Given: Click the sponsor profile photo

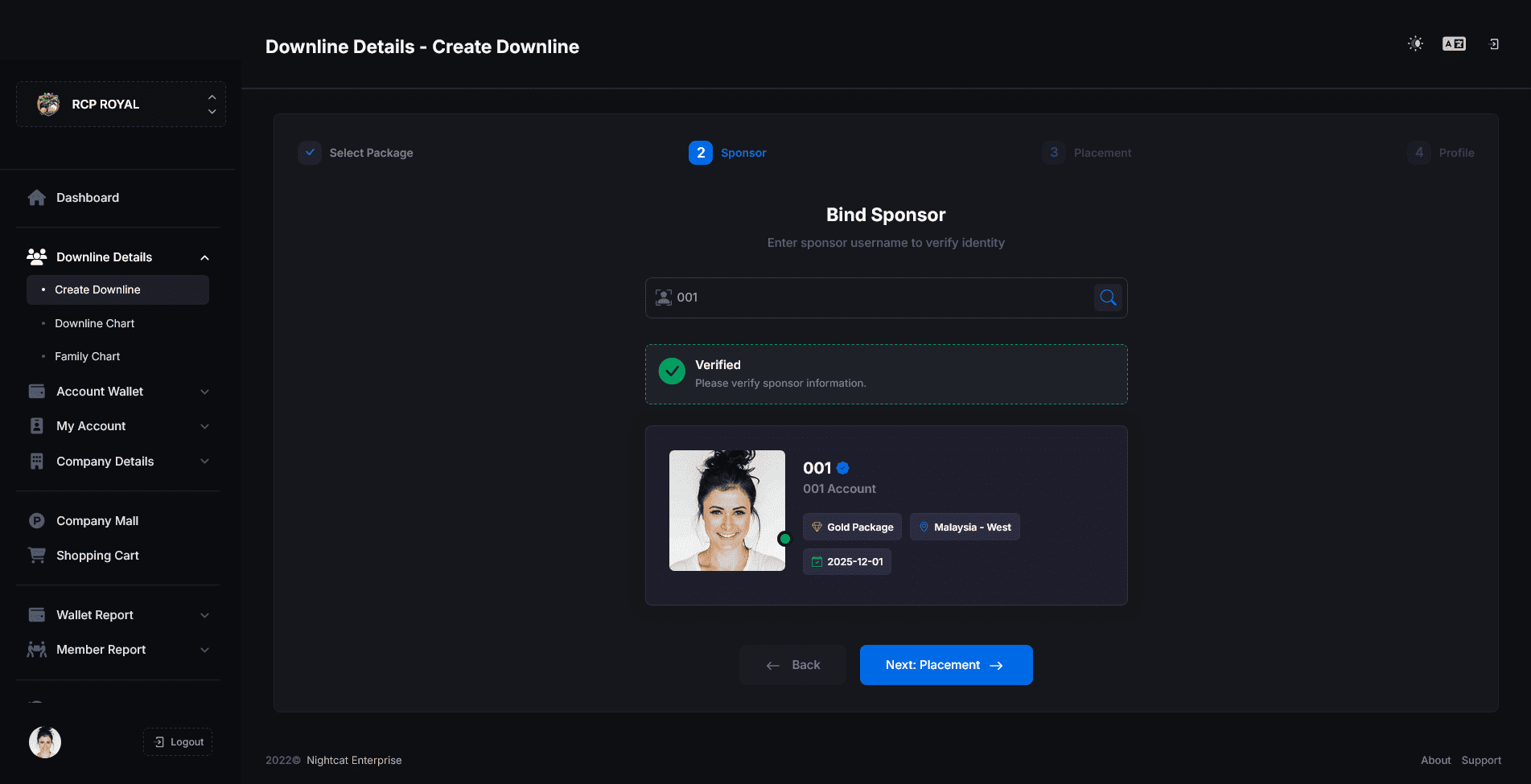Looking at the screenshot, I should pos(727,511).
